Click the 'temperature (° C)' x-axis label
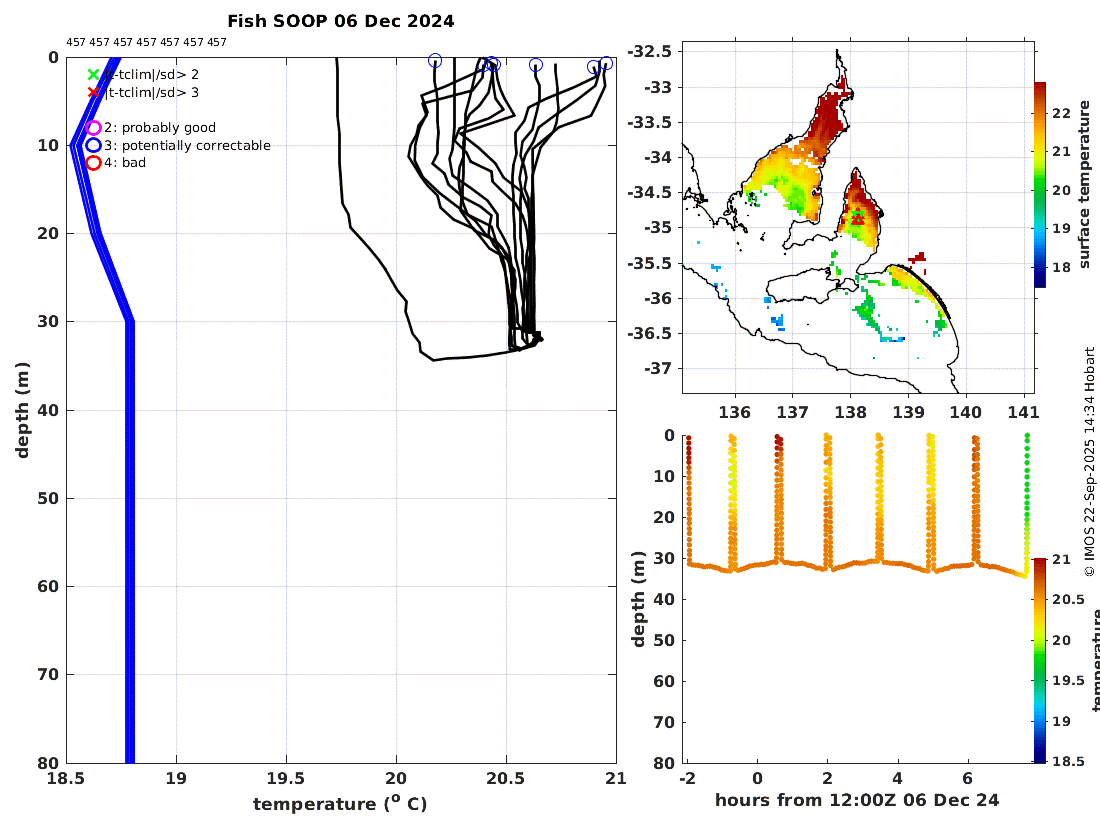This screenshot has width=1100, height=820. pos(340,804)
